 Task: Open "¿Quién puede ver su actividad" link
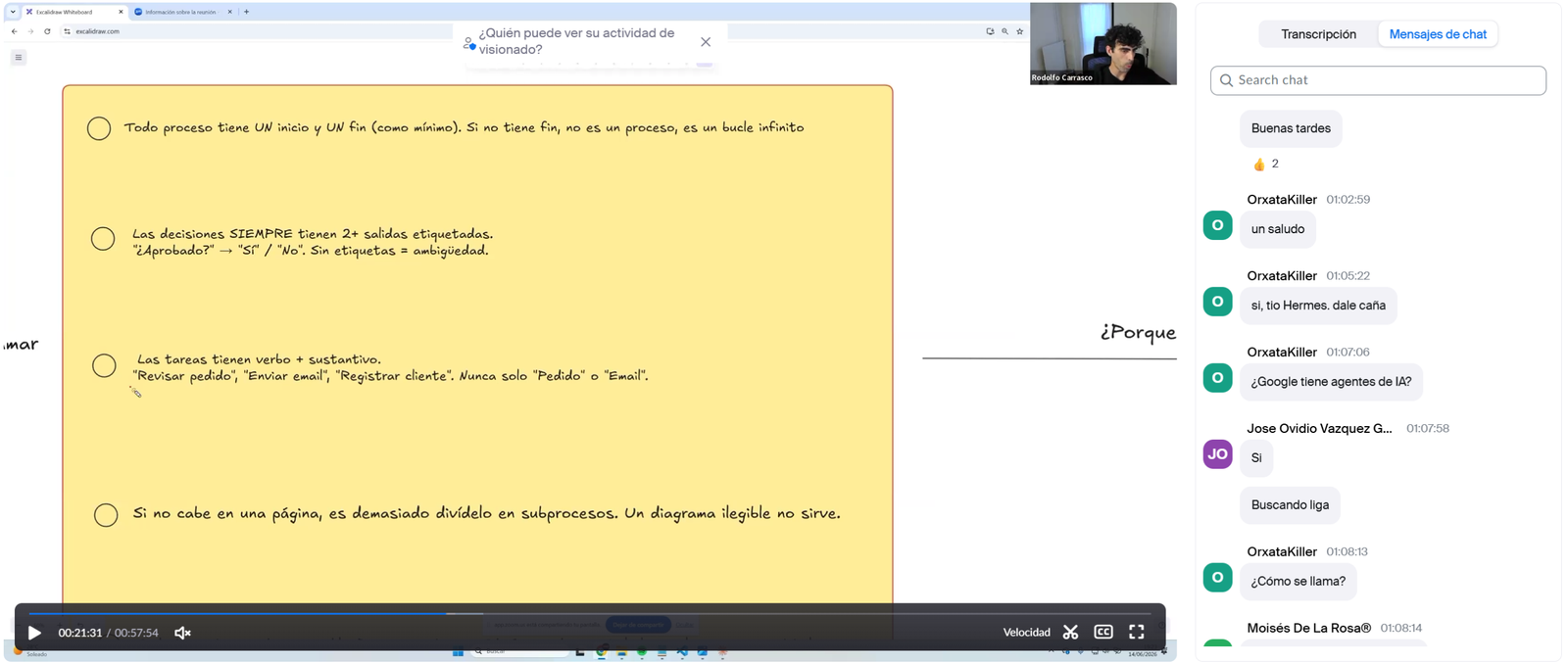(576, 41)
